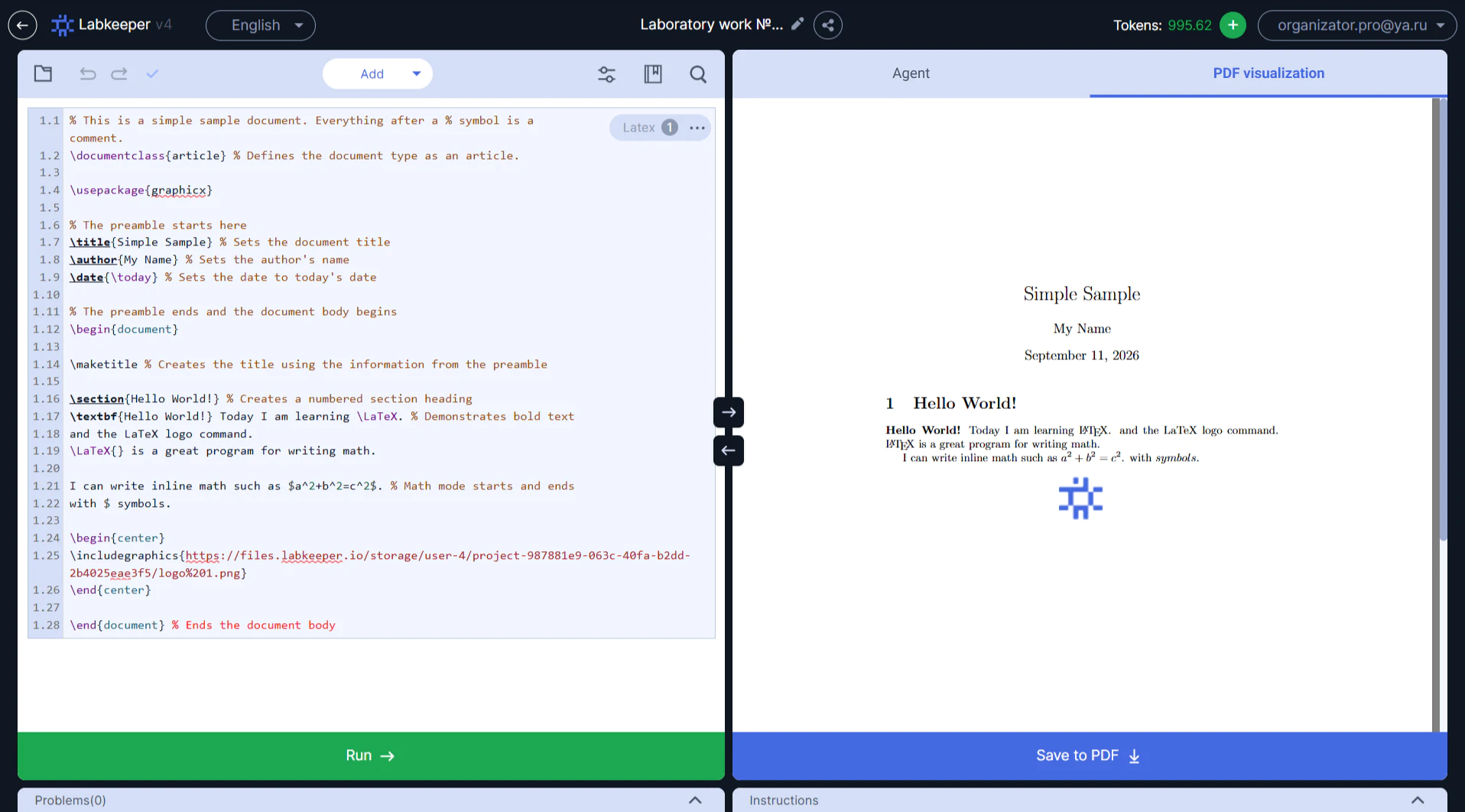This screenshot has height=812, width=1465.
Task: Place cursor on \documentclass{article} line
Action: click(x=294, y=155)
